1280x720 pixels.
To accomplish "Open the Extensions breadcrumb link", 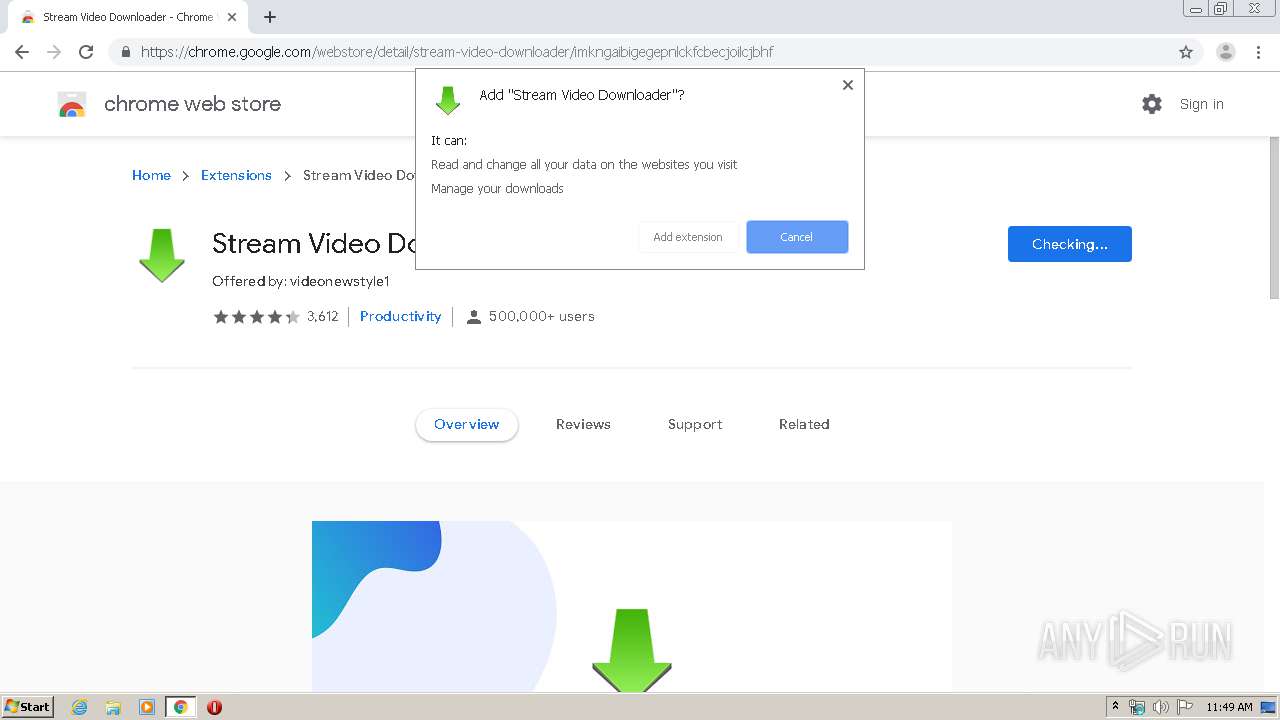I will 236,175.
